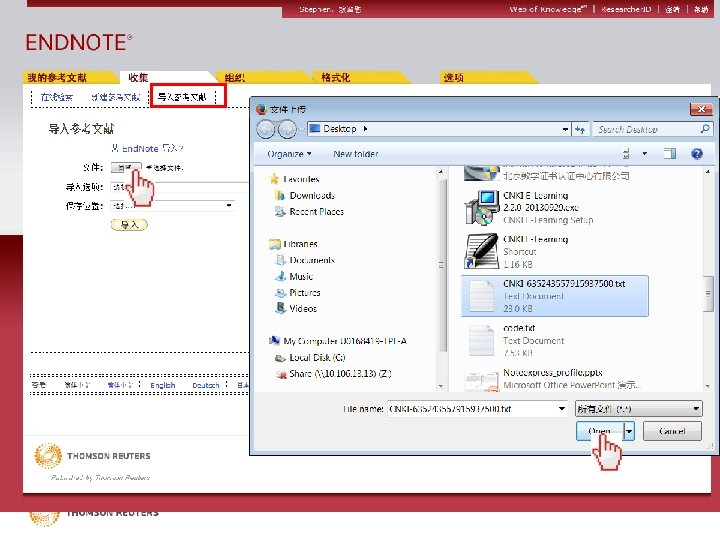Open the blue Help icon in dialog
Viewport: 720px width, 540px height.
697,154
